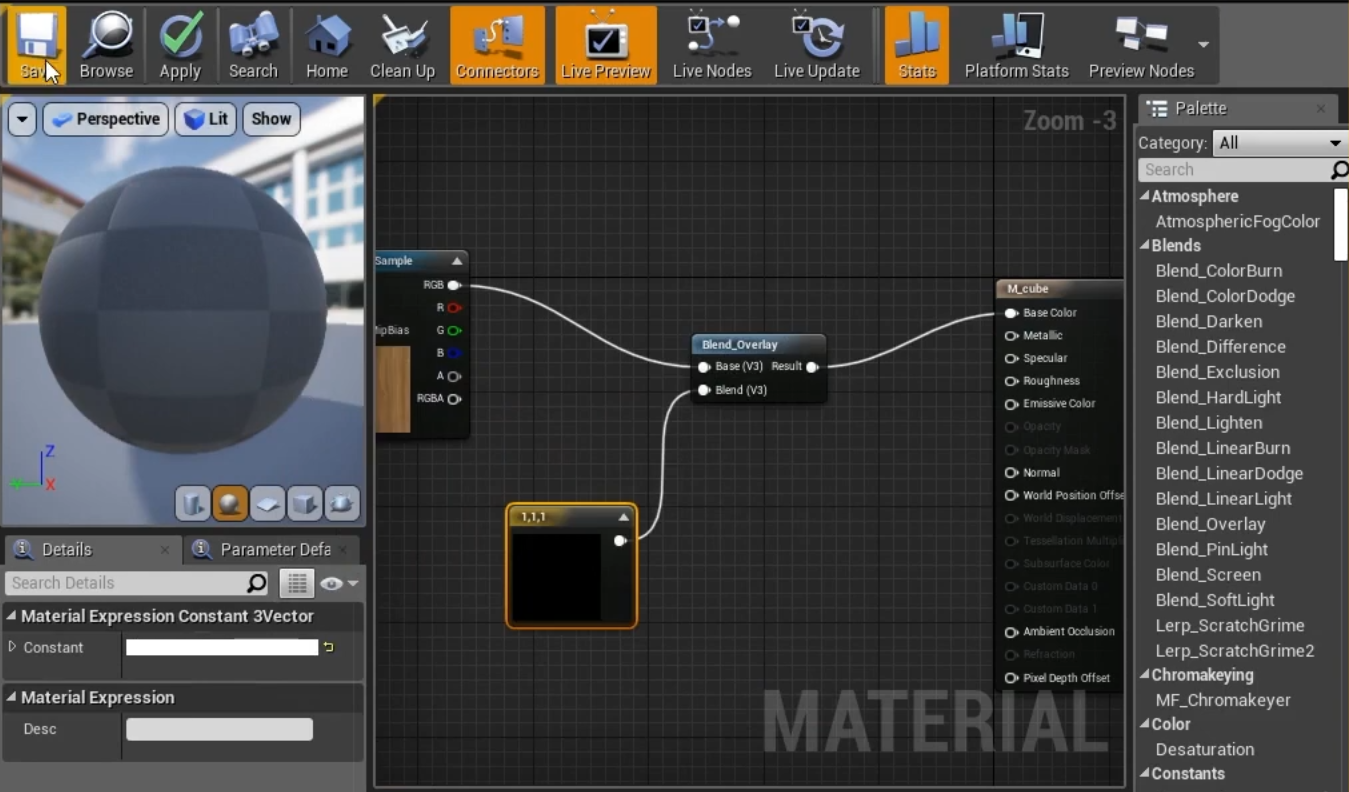
Task: Click the Show button in the viewport
Action: tap(271, 119)
